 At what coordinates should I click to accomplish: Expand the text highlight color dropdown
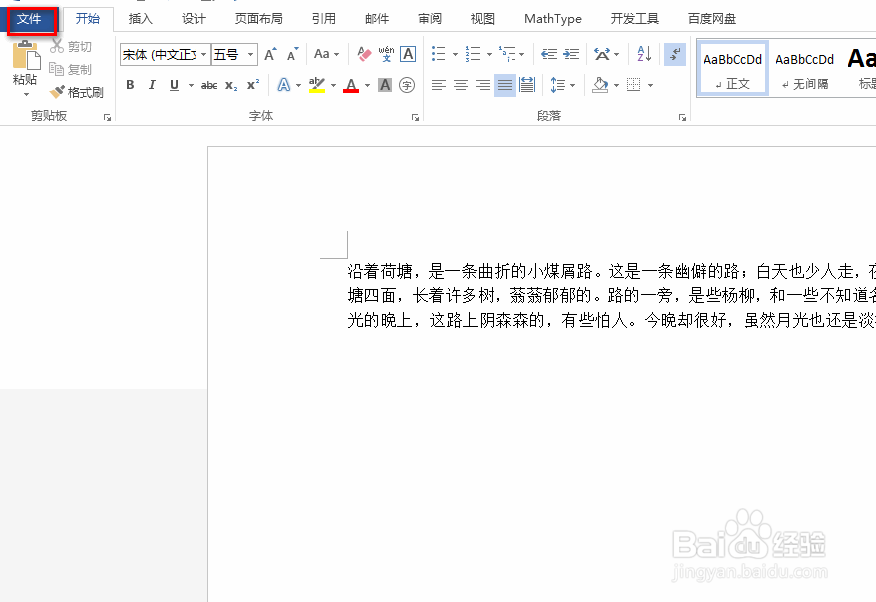(333, 85)
